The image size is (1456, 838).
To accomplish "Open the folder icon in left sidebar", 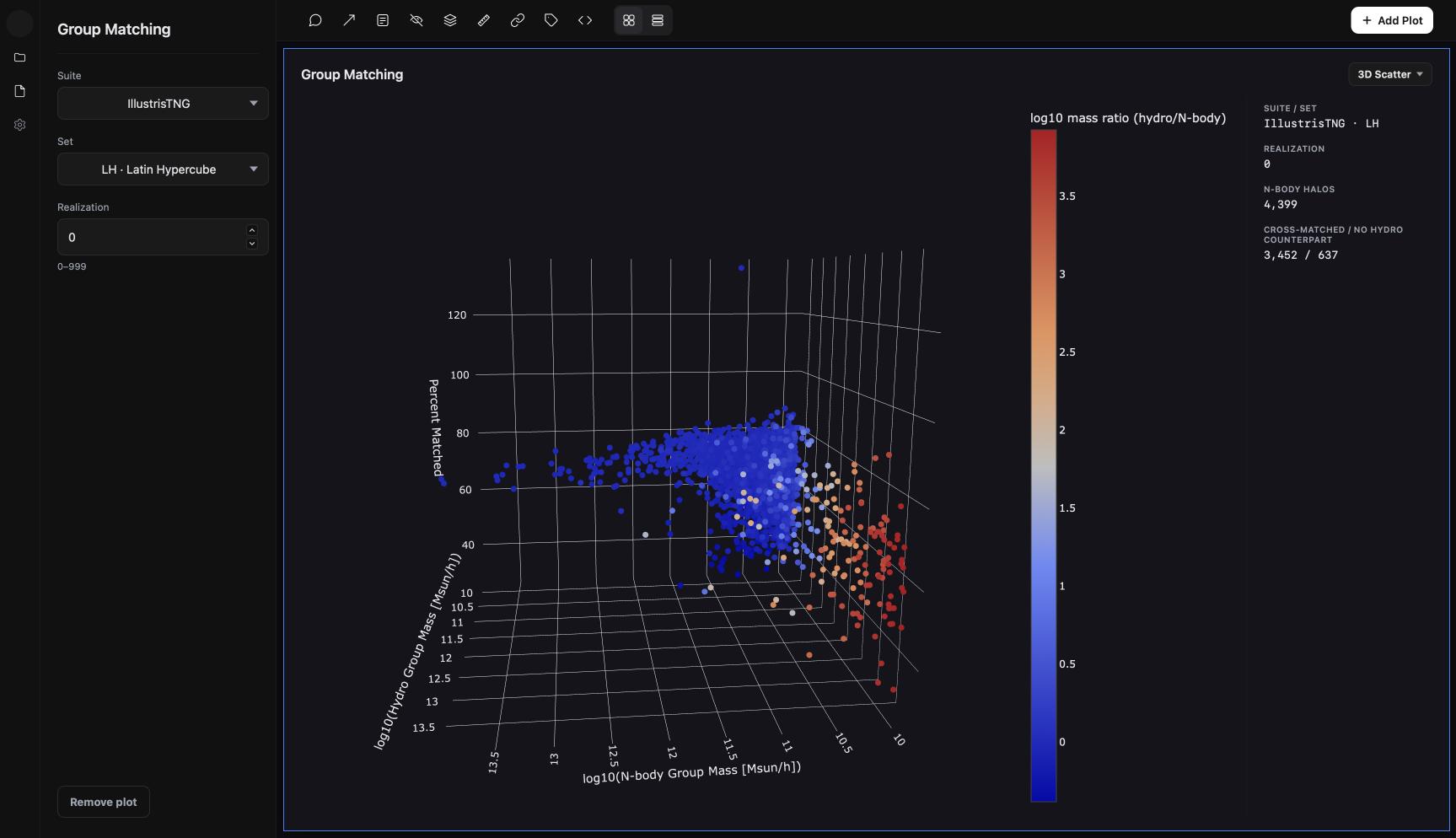I will 20,57.
